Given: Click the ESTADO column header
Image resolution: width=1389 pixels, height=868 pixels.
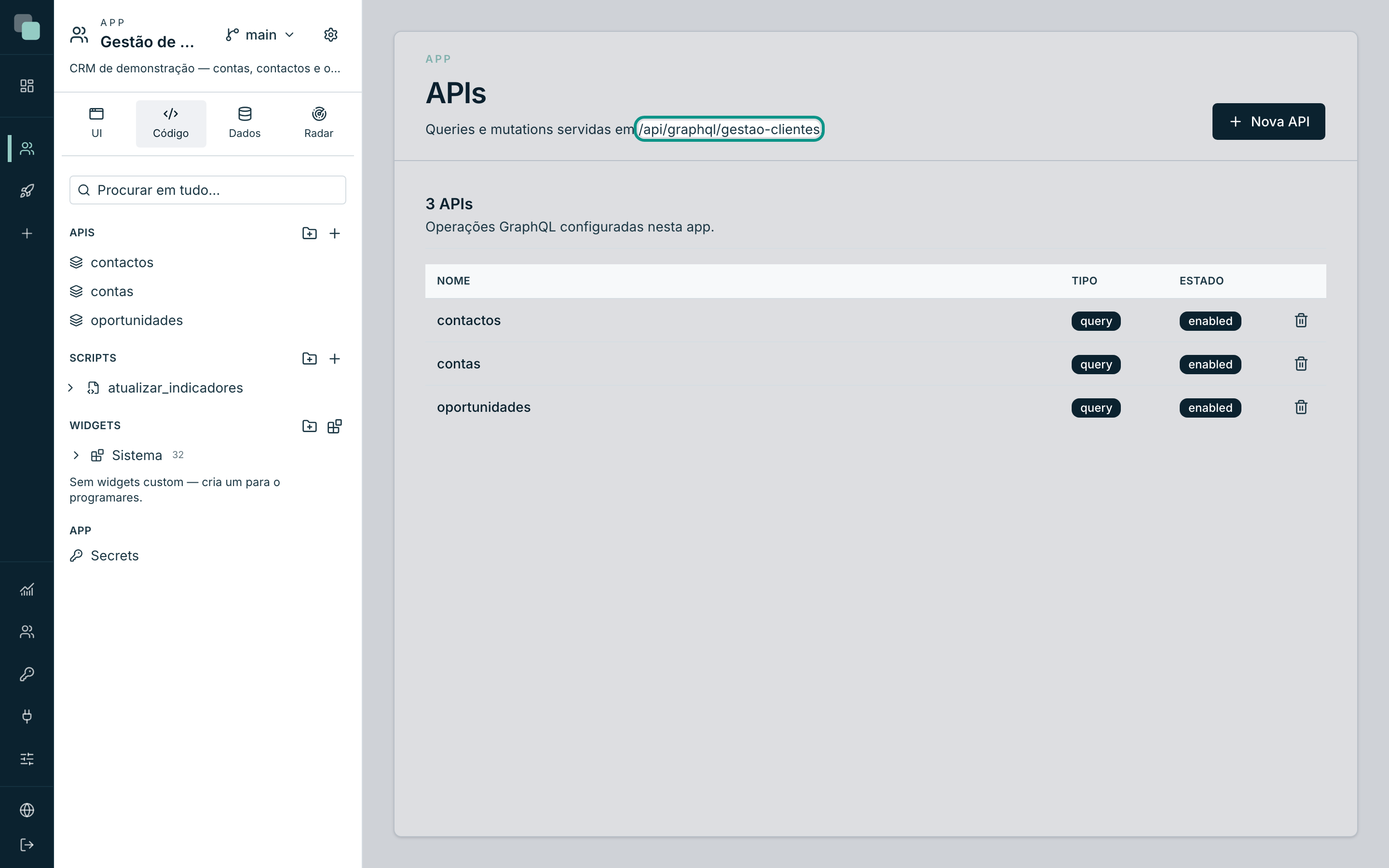Looking at the screenshot, I should (x=1201, y=281).
